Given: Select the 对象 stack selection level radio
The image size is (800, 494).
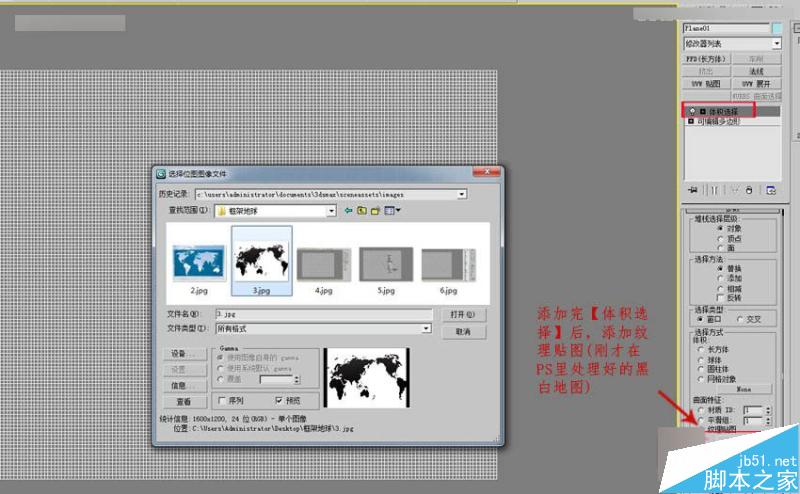Looking at the screenshot, I should coord(720,228).
